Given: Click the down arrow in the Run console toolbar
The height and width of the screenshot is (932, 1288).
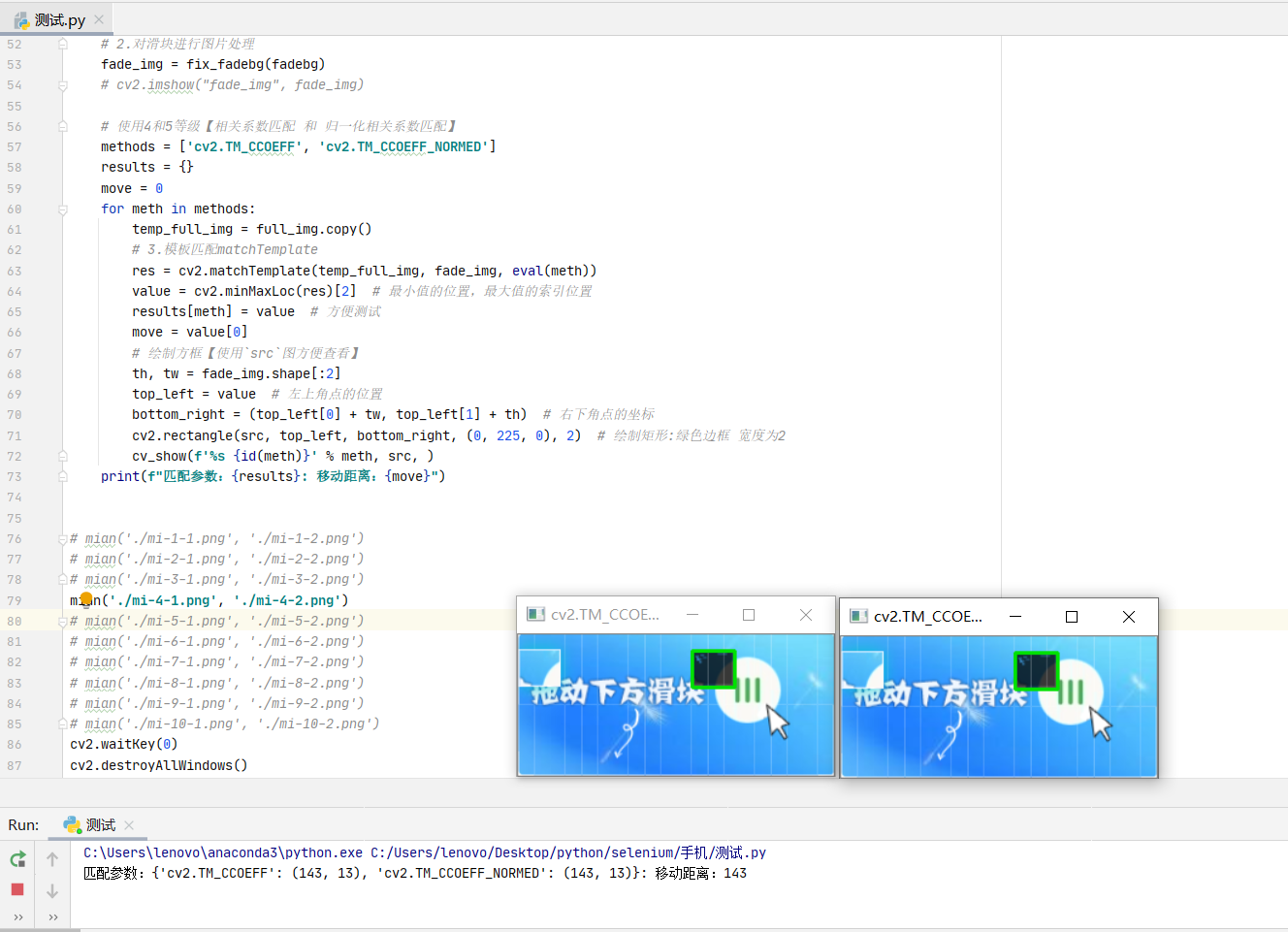Looking at the screenshot, I should 52,890.
